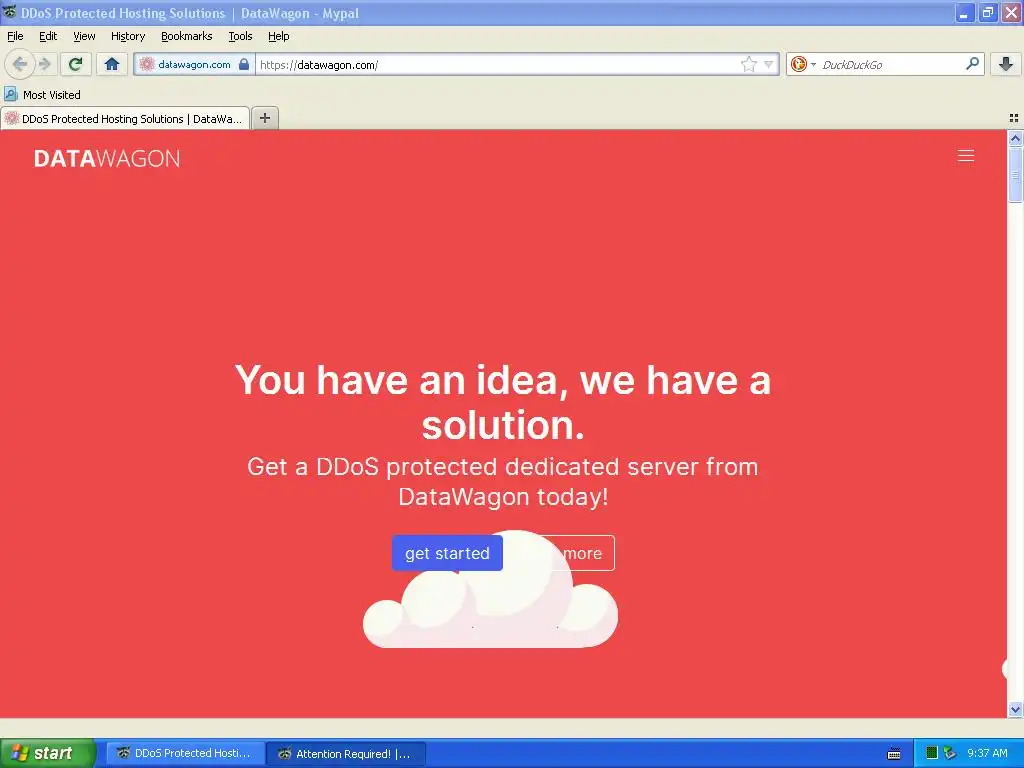Click the page scrollbar up arrow

click(1015, 138)
